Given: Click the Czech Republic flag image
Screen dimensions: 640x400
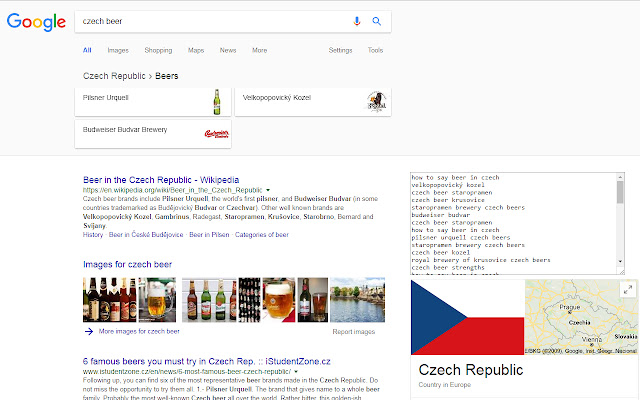Looking at the screenshot, I should (x=467, y=317).
